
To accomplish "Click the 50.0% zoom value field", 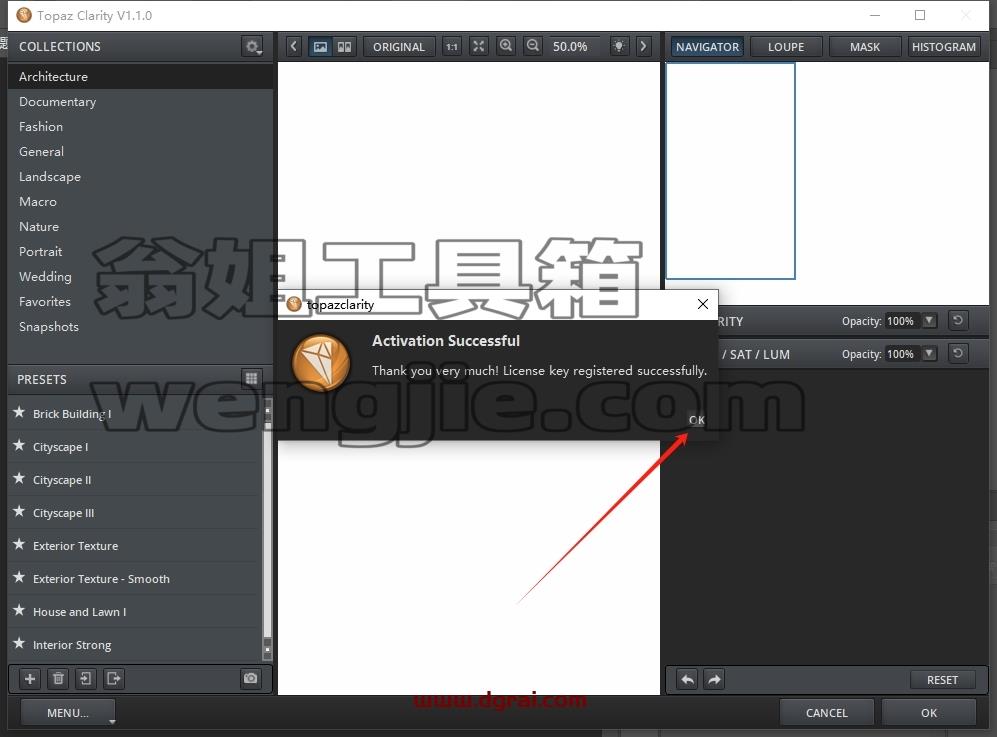I will coord(572,46).
